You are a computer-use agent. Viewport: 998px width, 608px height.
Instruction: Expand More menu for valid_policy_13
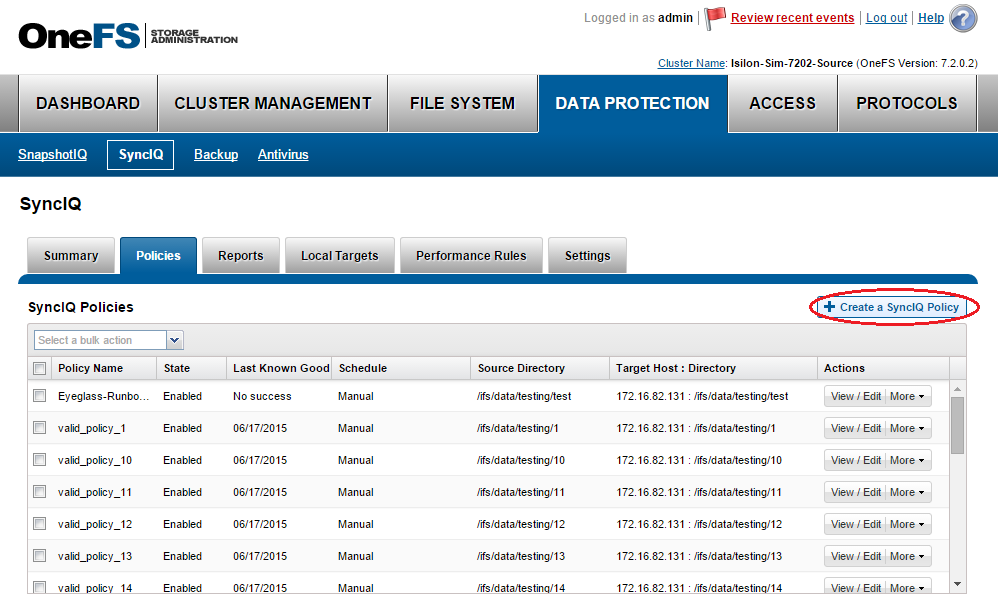[908, 556]
